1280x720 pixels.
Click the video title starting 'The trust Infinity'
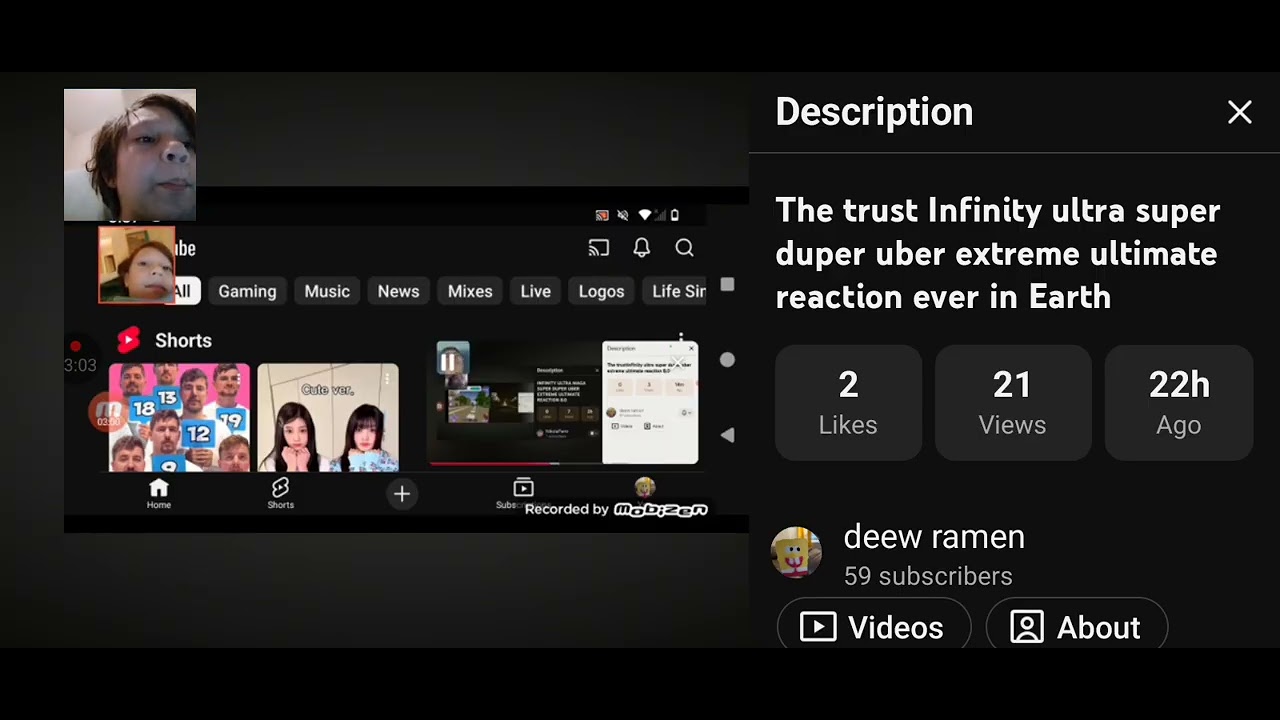click(998, 254)
